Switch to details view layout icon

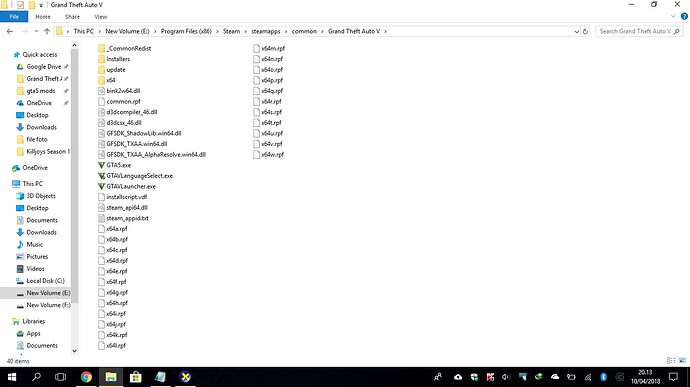(671, 361)
